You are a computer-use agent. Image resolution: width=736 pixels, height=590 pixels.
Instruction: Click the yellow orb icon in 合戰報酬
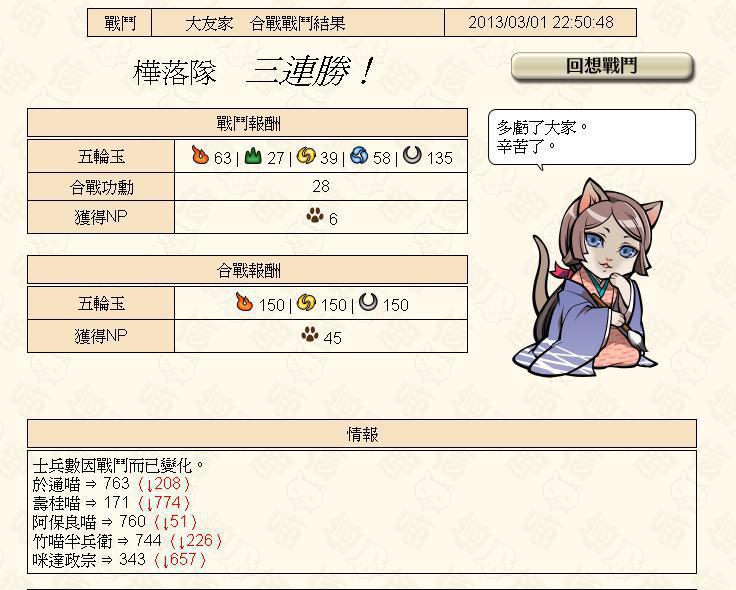tap(307, 302)
